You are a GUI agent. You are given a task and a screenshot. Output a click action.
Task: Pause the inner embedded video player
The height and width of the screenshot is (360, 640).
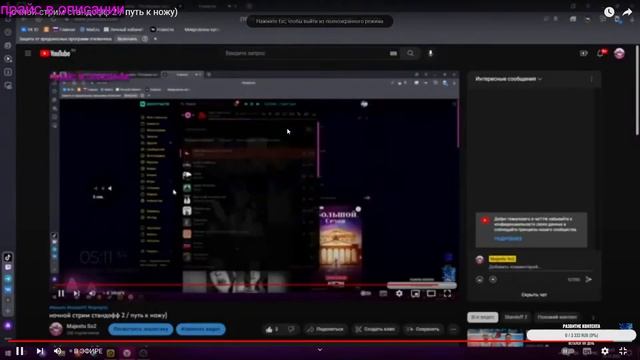[x=61, y=293]
